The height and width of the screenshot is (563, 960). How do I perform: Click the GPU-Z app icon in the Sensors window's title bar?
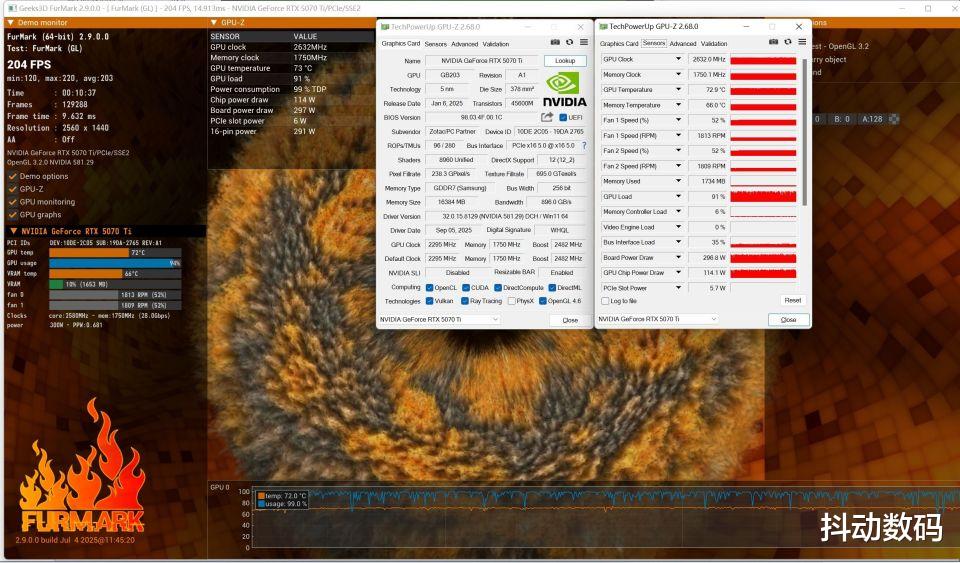604,26
